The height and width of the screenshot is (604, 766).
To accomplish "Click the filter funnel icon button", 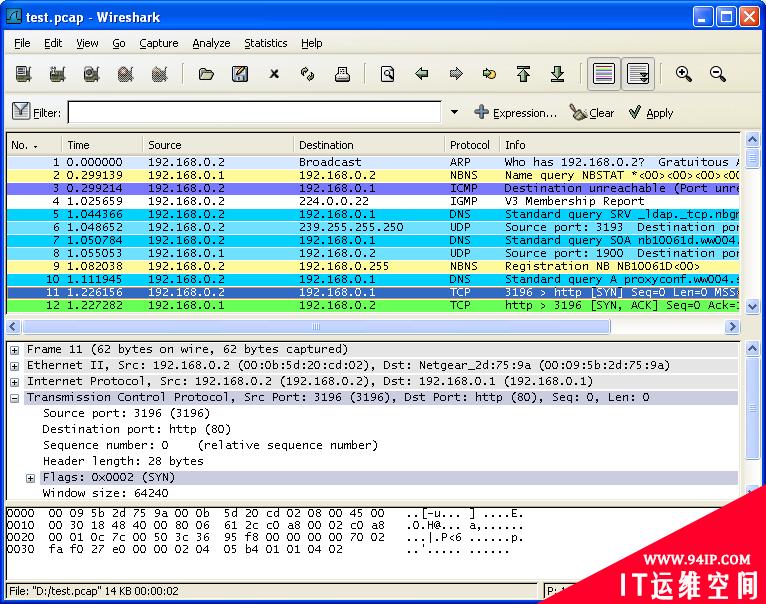I will [21, 111].
